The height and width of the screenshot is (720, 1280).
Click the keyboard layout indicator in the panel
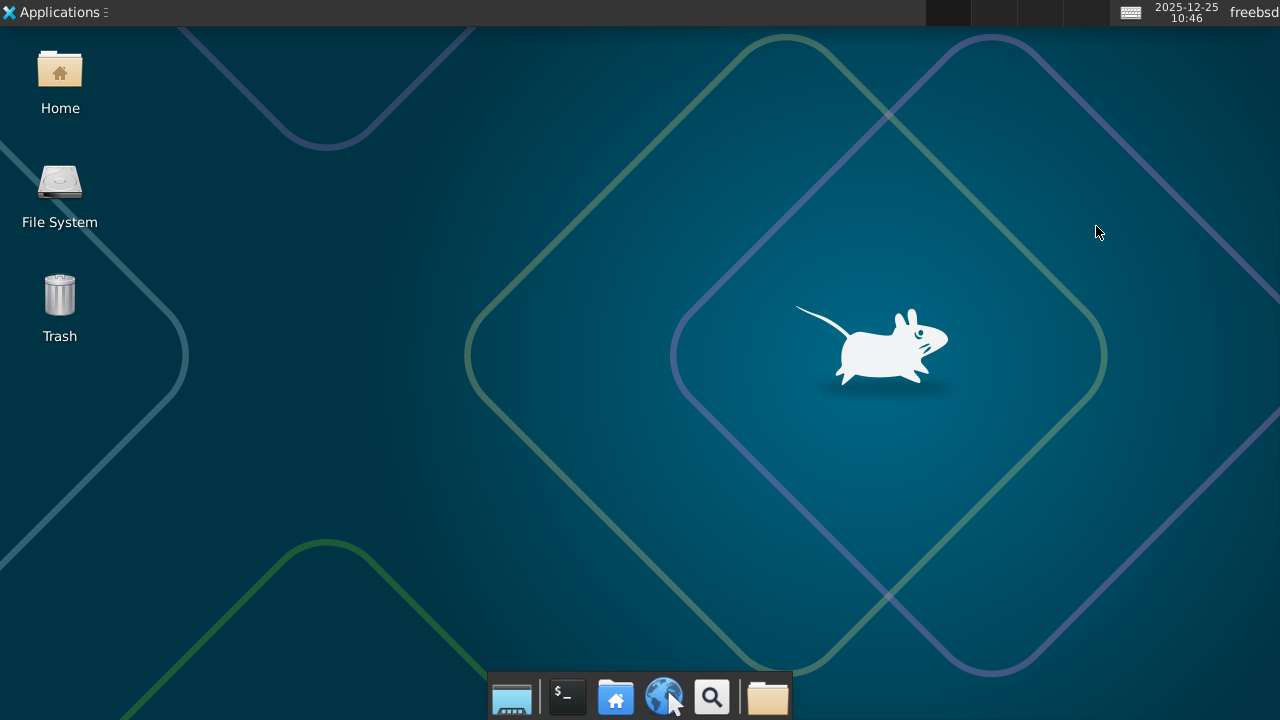coord(1131,13)
